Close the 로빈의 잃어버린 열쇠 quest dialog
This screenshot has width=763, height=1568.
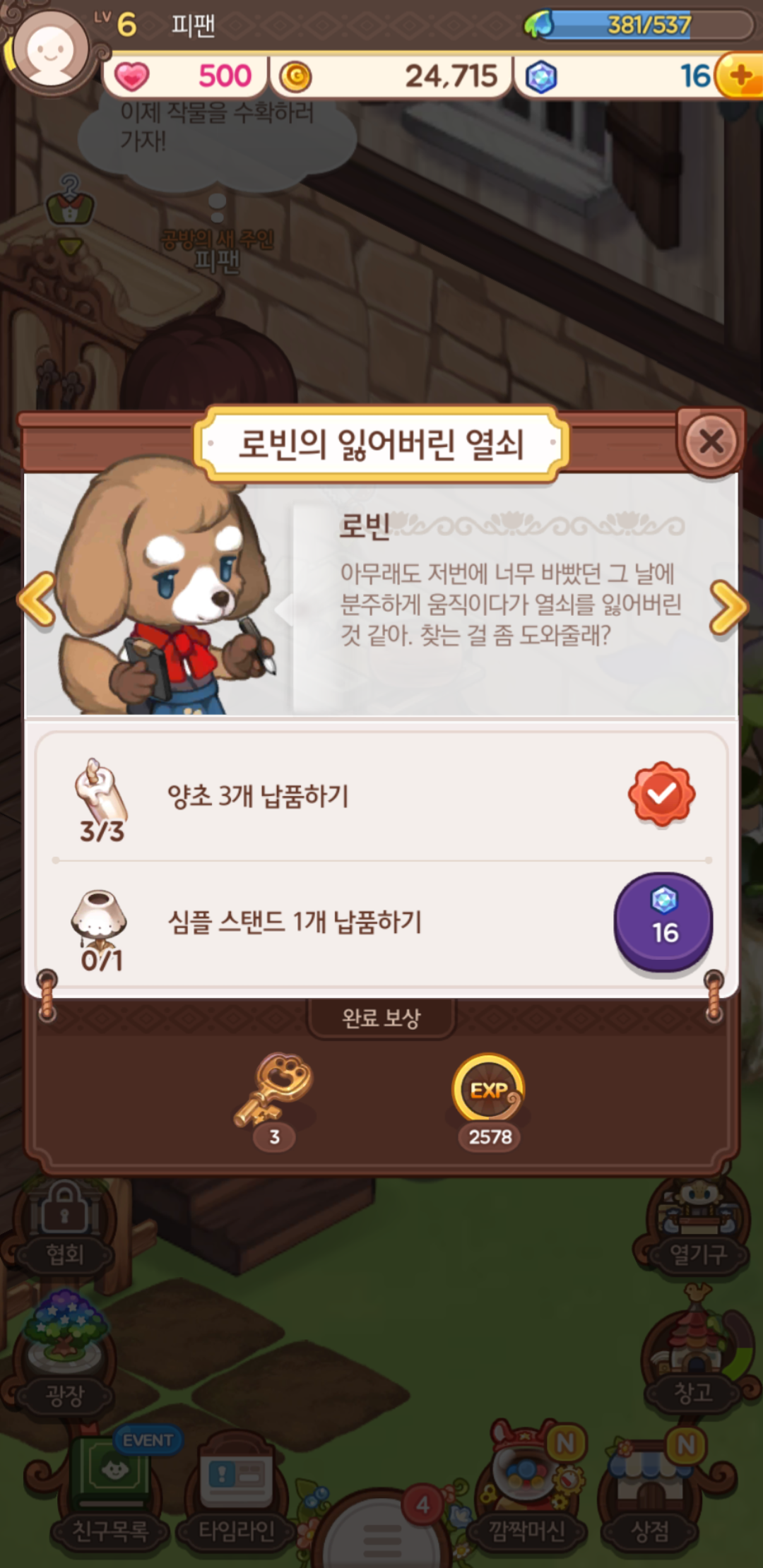[711, 441]
